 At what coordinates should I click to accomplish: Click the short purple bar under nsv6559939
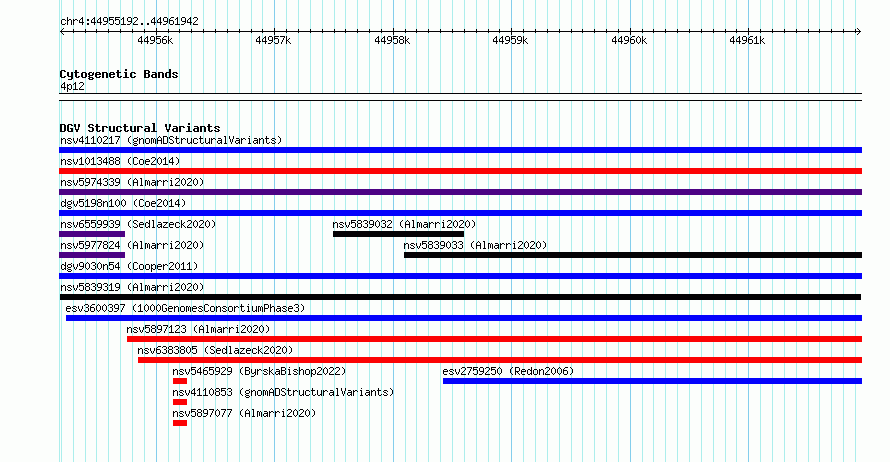coord(92,234)
